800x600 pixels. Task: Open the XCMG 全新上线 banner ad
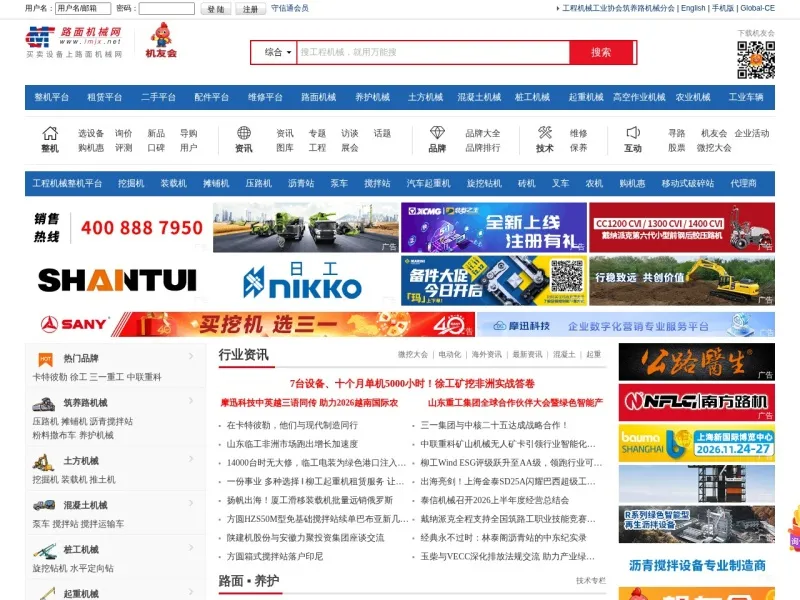pyautogui.click(x=494, y=228)
